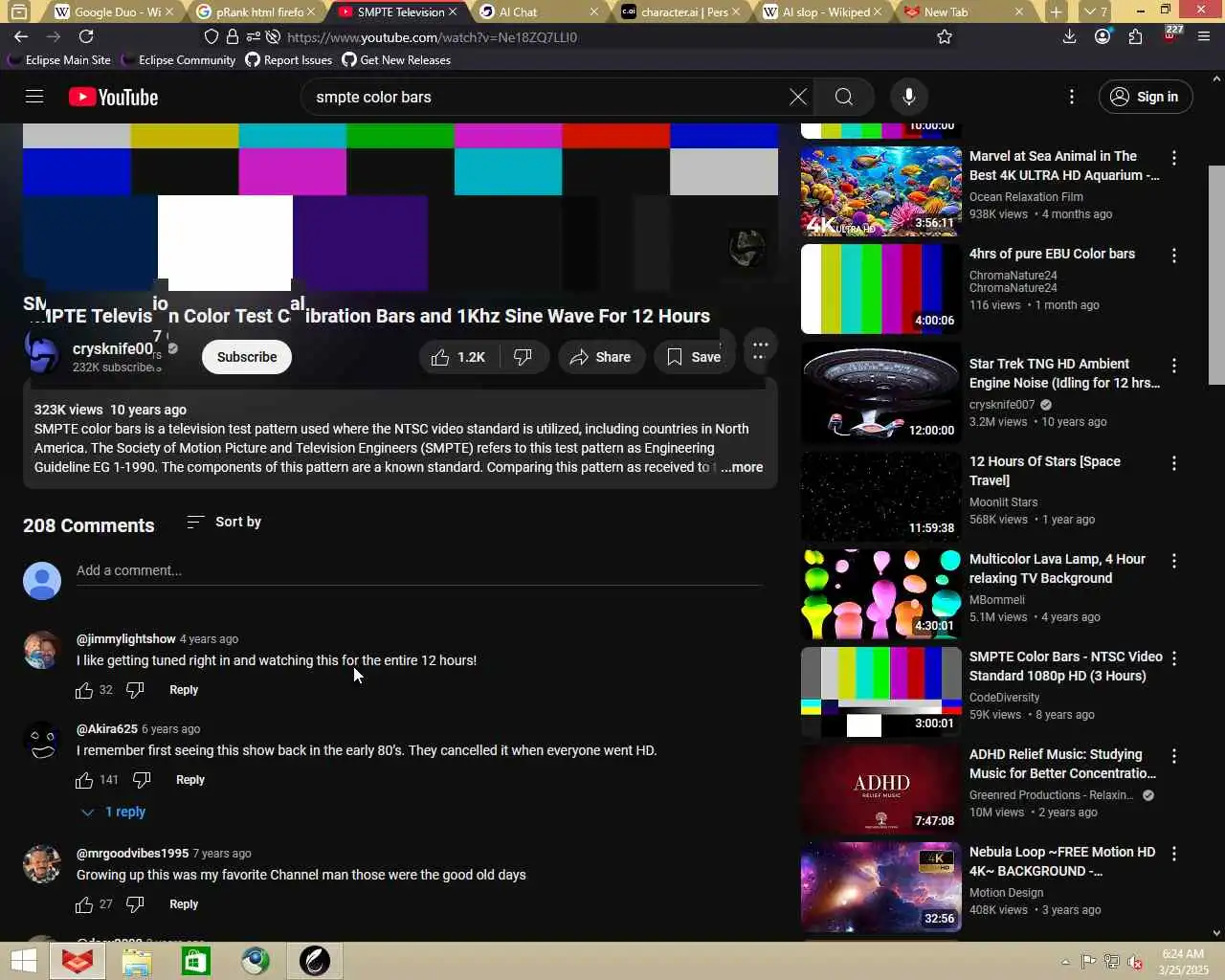The width and height of the screenshot is (1225, 980).
Task: Open Firefox downloads panel
Action: 1070,36
